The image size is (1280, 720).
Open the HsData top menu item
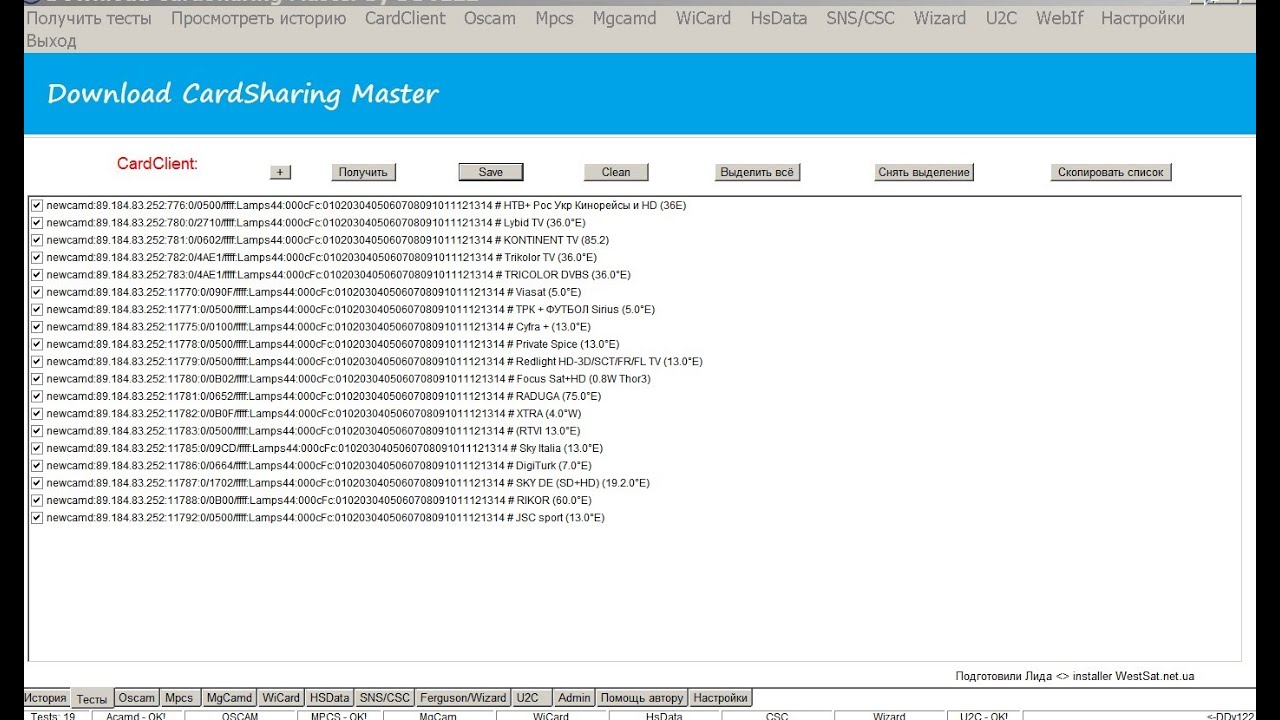[x=778, y=18]
